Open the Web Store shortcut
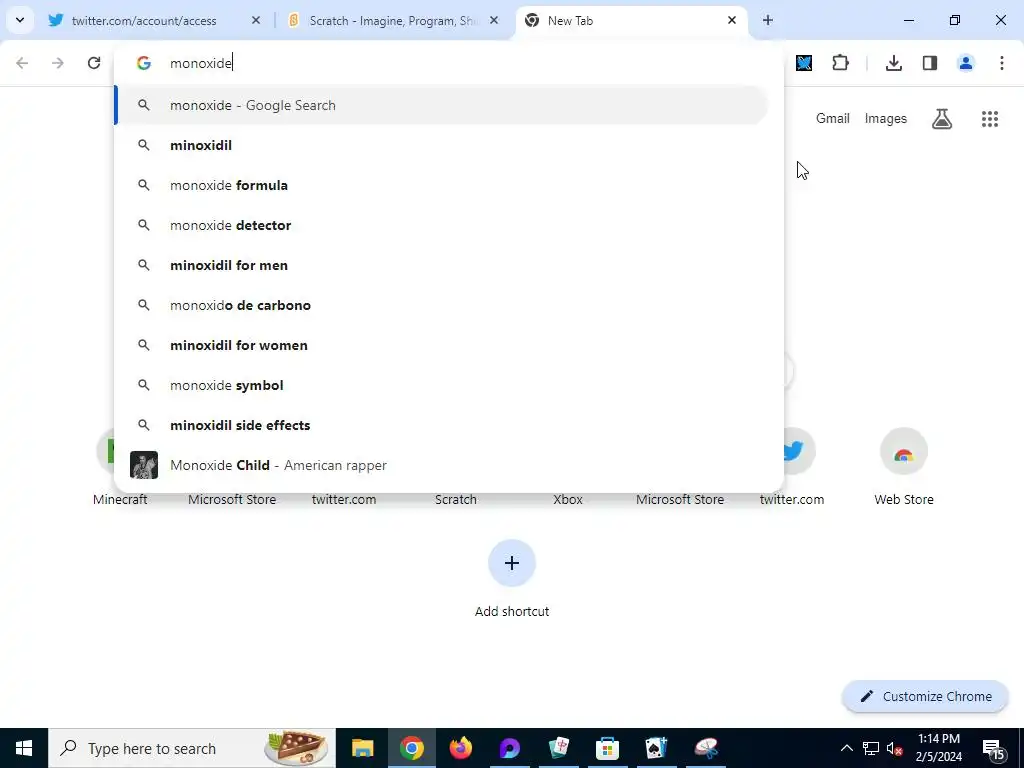 click(x=904, y=466)
